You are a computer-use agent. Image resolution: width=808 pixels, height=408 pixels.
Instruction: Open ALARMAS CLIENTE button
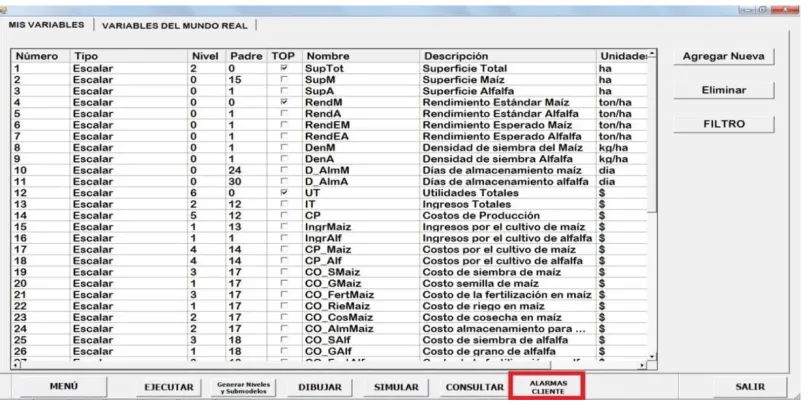tap(548, 387)
